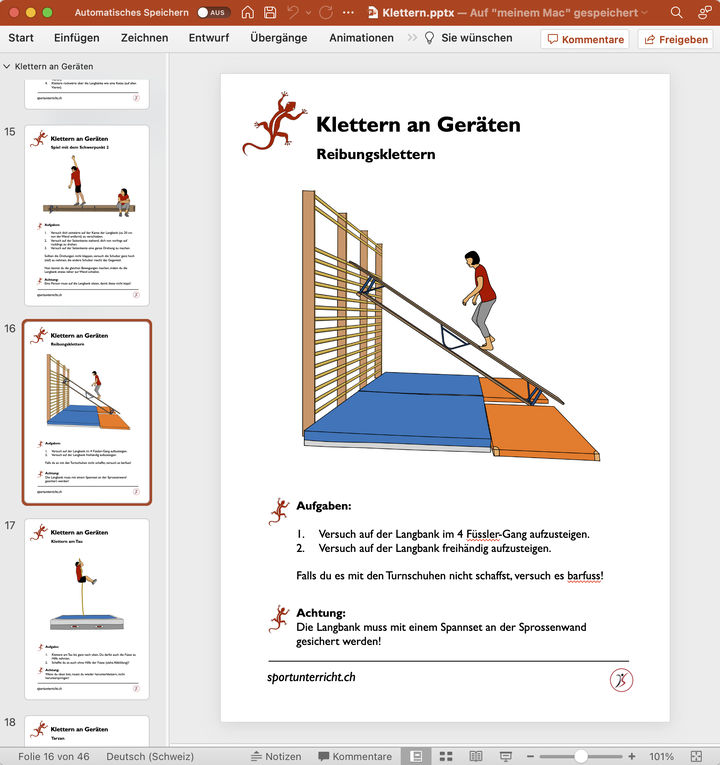This screenshot has width=720, height=765.
Task: Click the lightbulb Sie wünschen icon
Action: [x=429, y=38]
